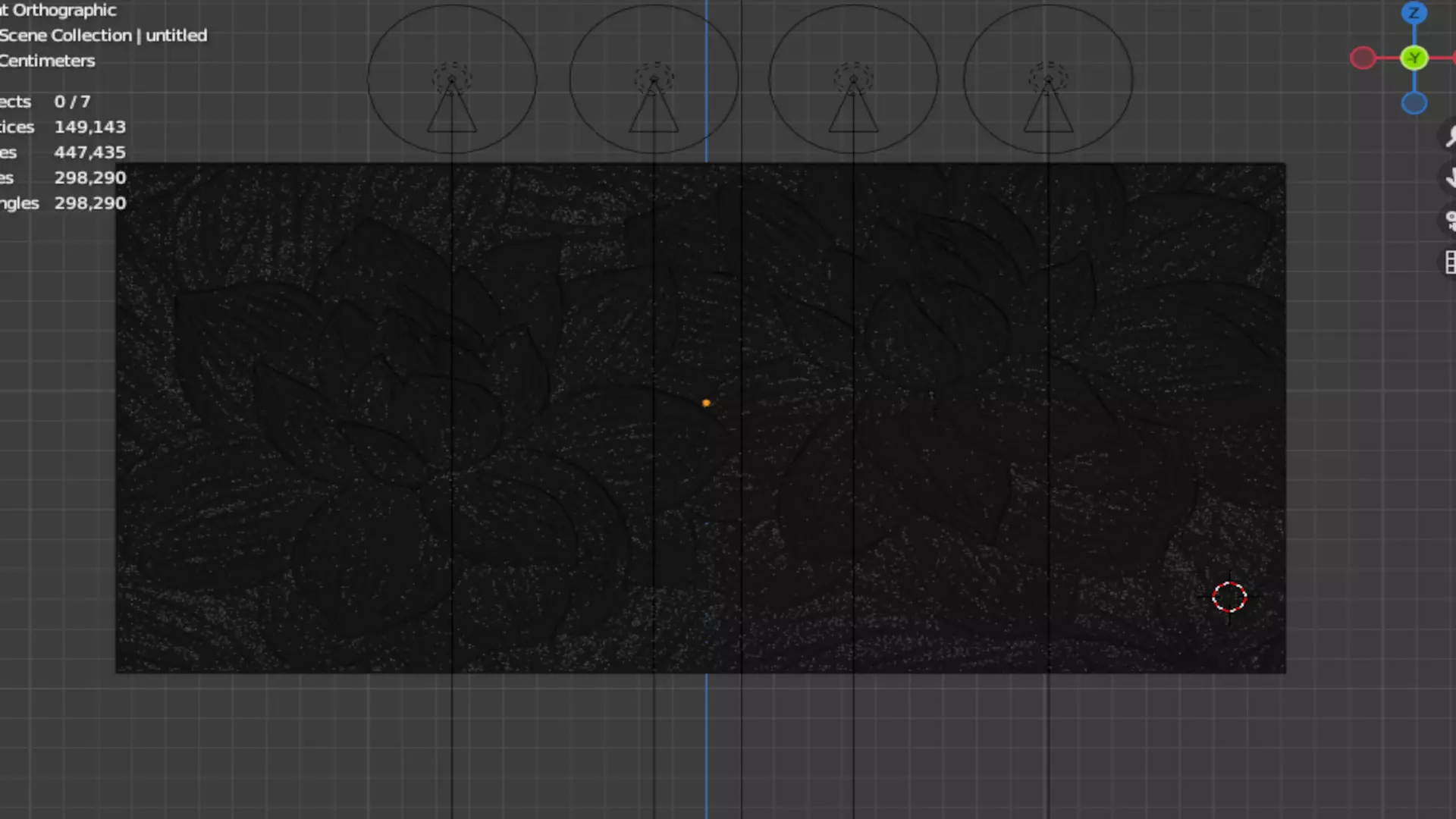1456x819 pixels.
Task: Click the green -Y axis gizmo handle
Action: [1414, 58]
